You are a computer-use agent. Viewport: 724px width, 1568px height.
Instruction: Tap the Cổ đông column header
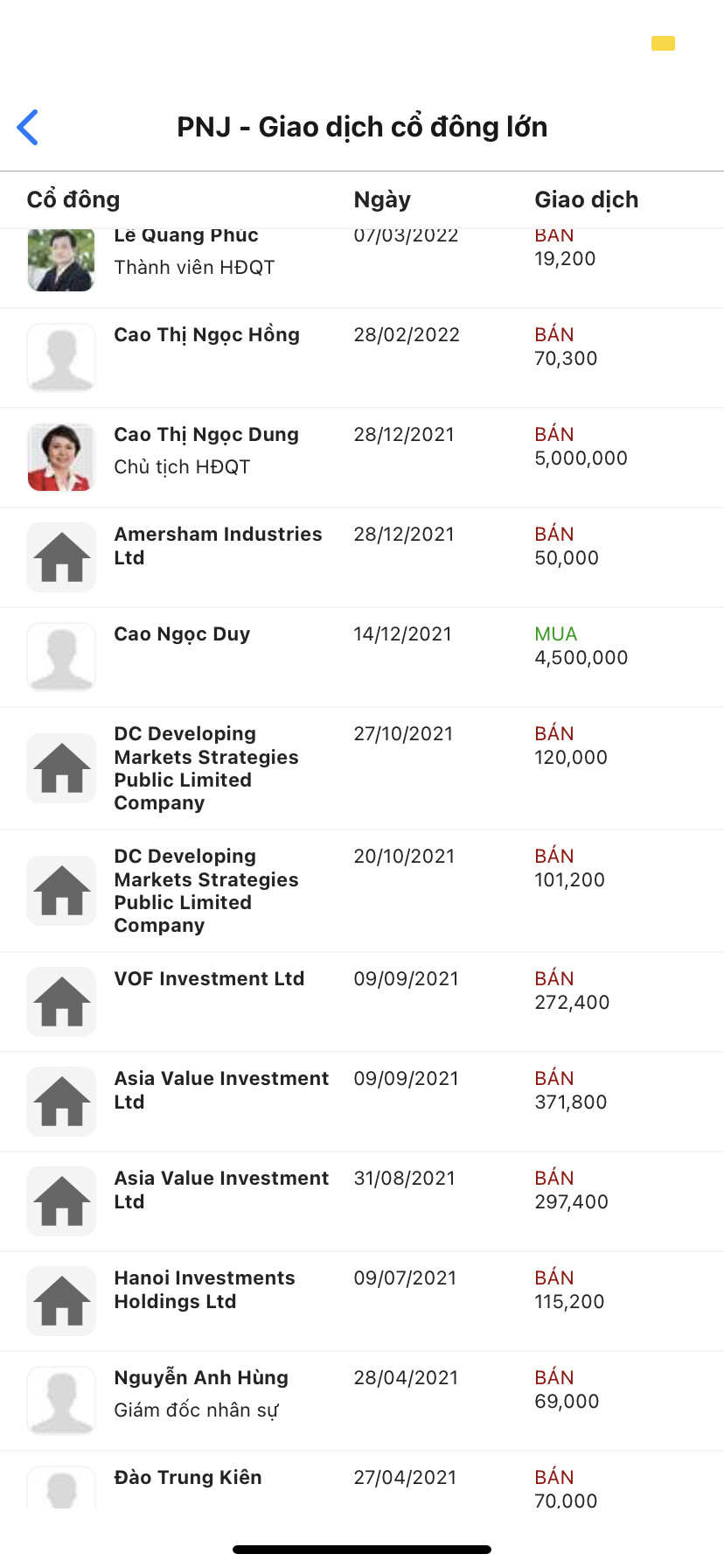pyautogui.click(x=73, y=199)
